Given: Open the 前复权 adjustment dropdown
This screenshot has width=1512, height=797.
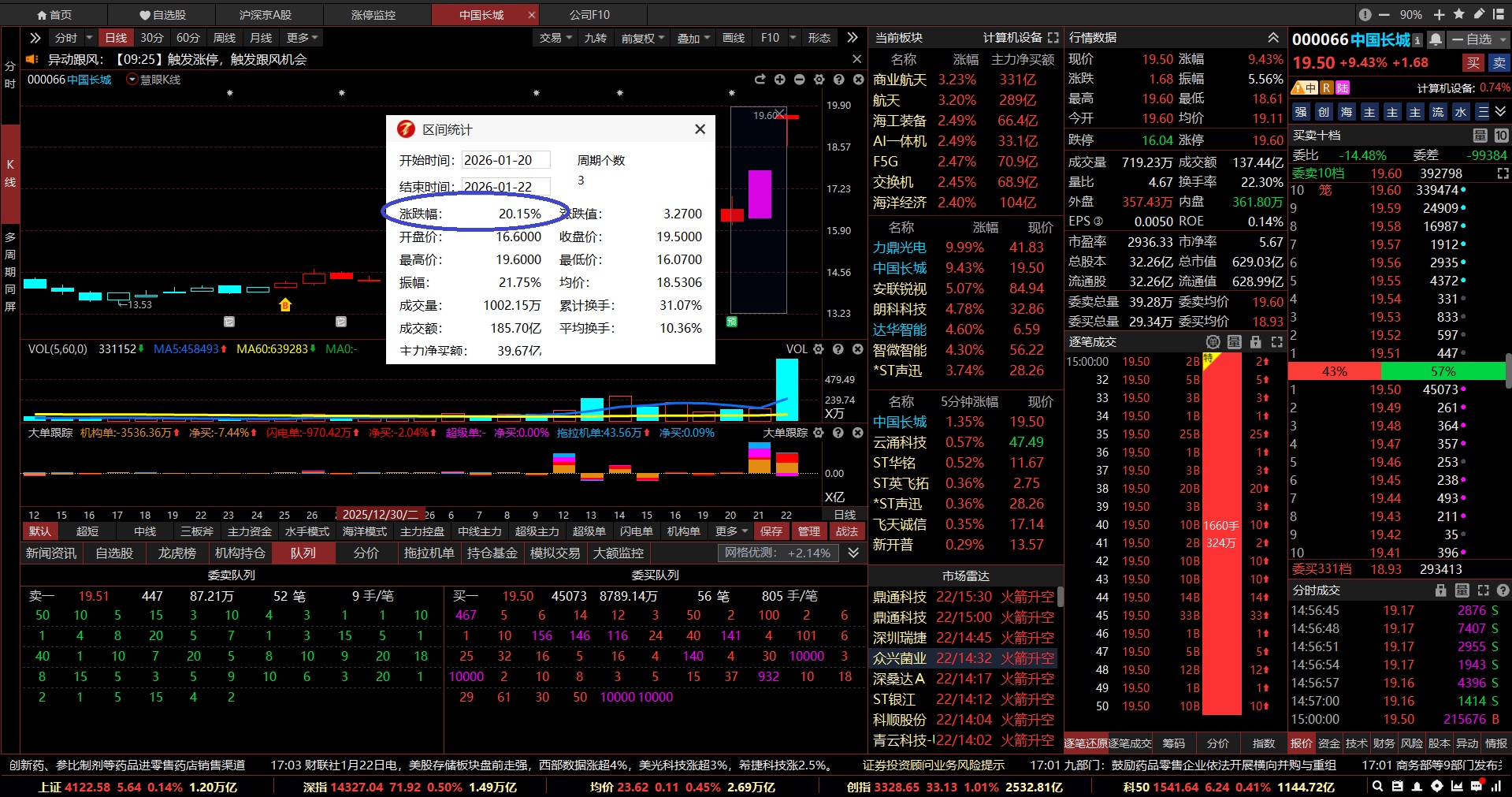Looking at the screenshot, I should coord(643,38).
